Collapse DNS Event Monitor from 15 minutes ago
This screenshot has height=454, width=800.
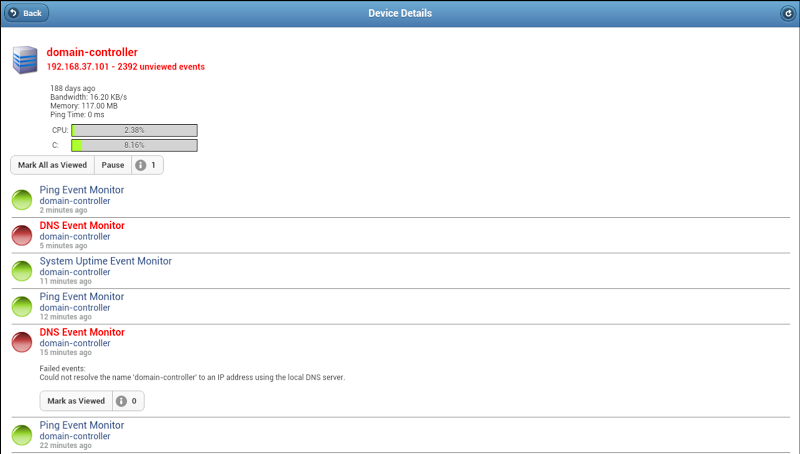(82, 332)
